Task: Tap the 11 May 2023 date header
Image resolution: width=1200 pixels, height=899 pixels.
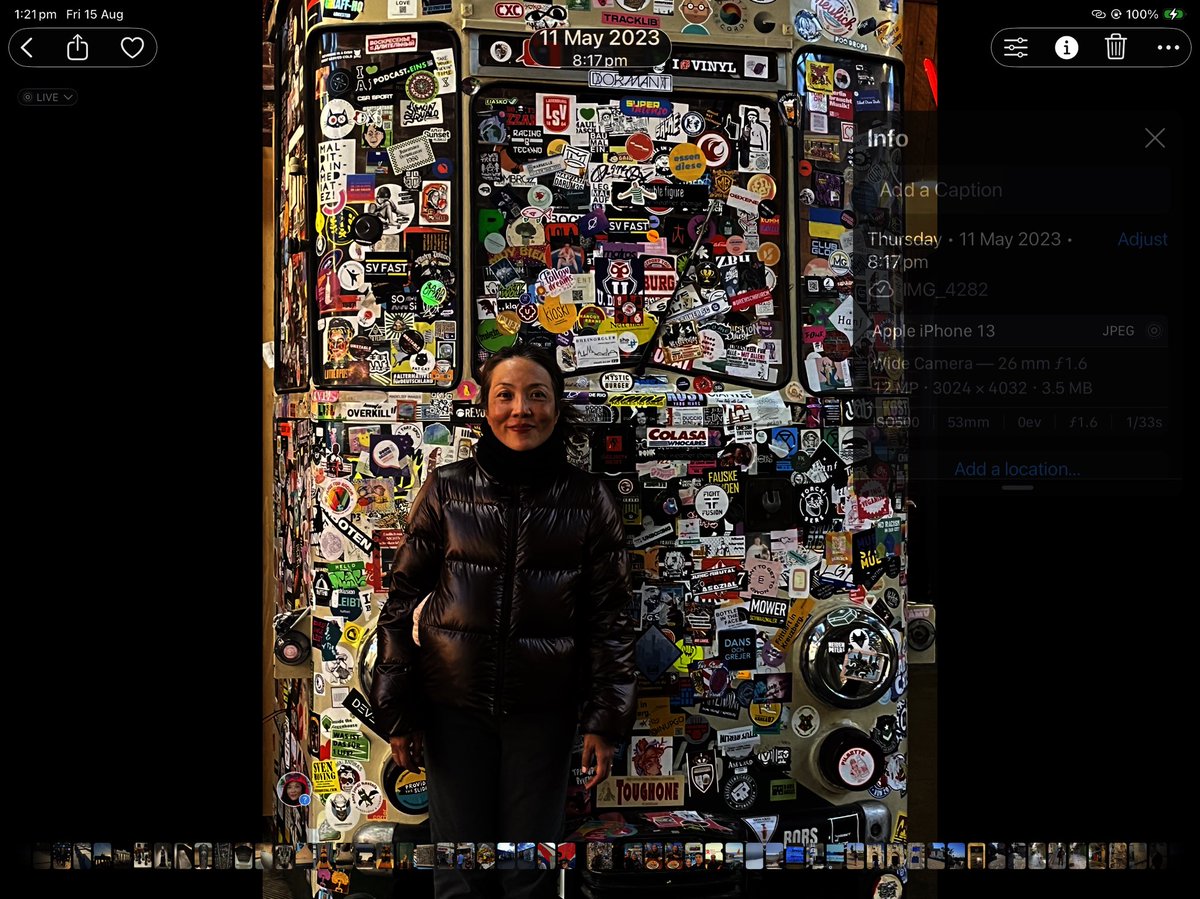Action: click(x=600, y=38)
